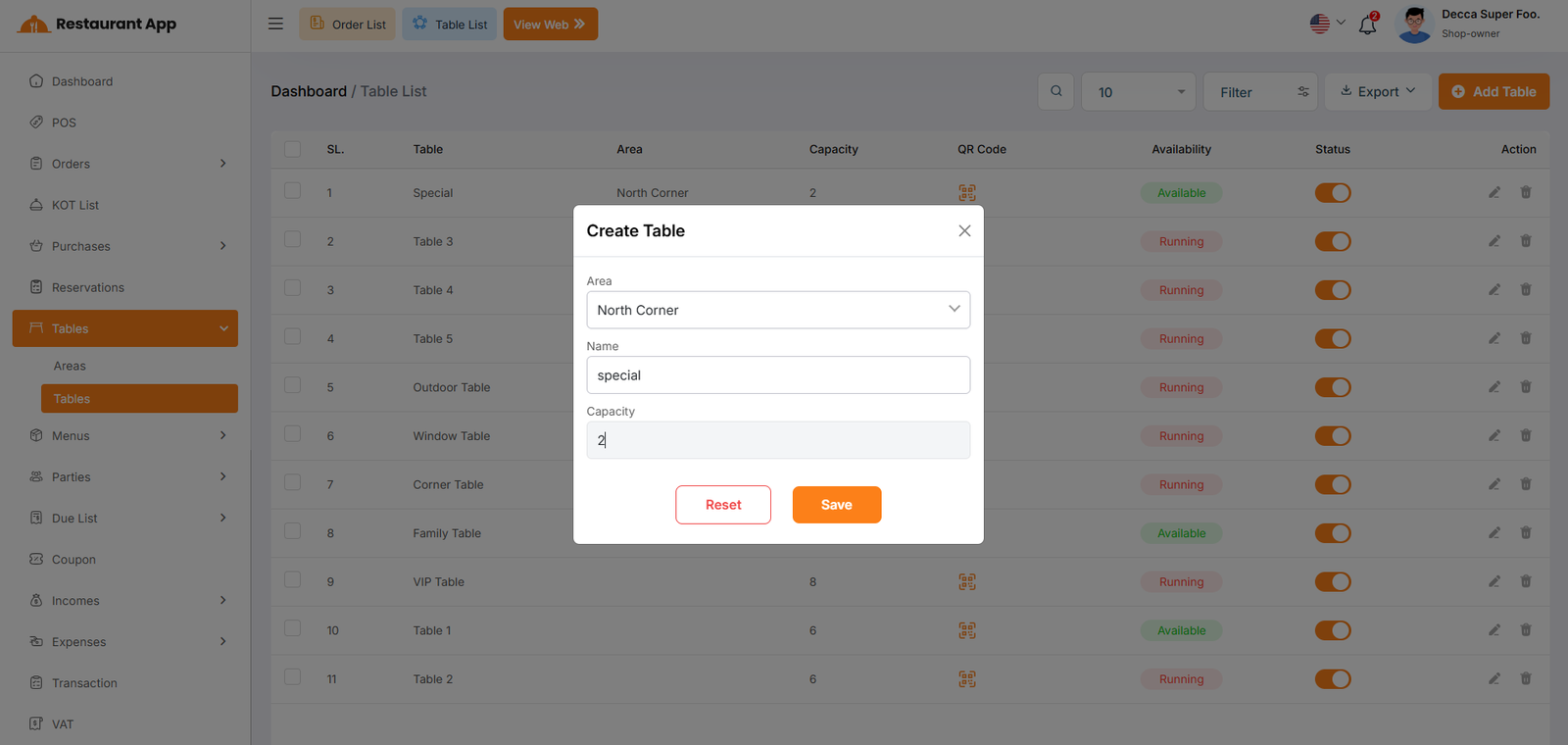Screen dimensions: 1568x745
Task: Expand the Export dropdown
Action: point(1377,91)
